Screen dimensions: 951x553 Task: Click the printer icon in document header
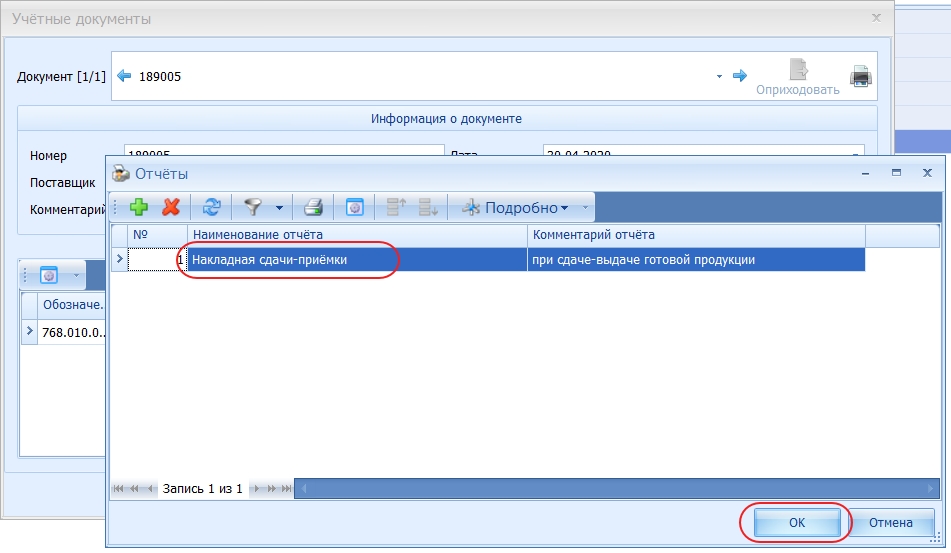pos(860,76)
